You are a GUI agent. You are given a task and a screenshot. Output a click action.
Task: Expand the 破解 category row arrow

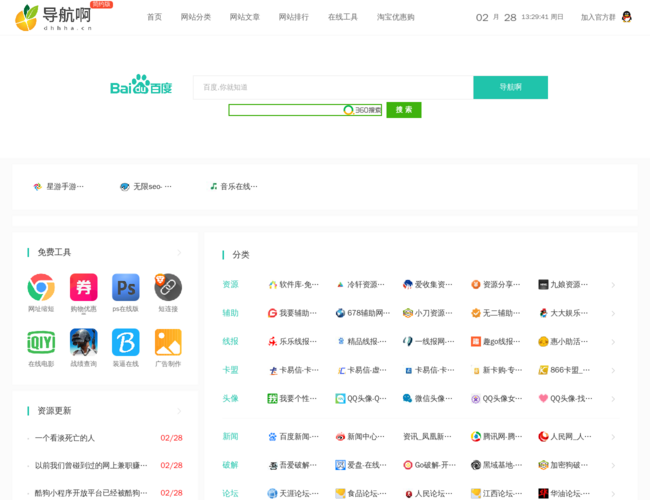(x=613, y=466)
